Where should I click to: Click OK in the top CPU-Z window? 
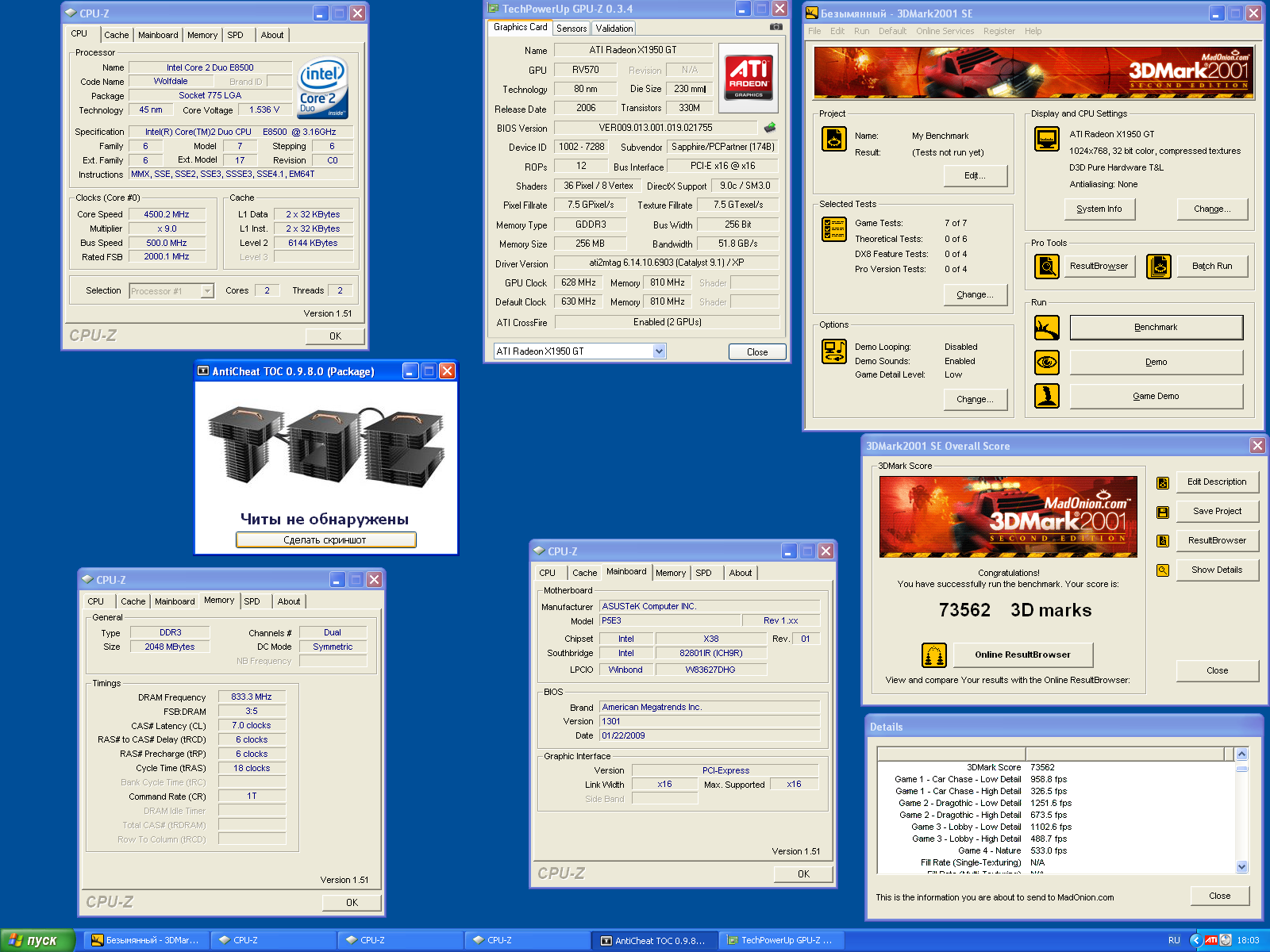335,336
